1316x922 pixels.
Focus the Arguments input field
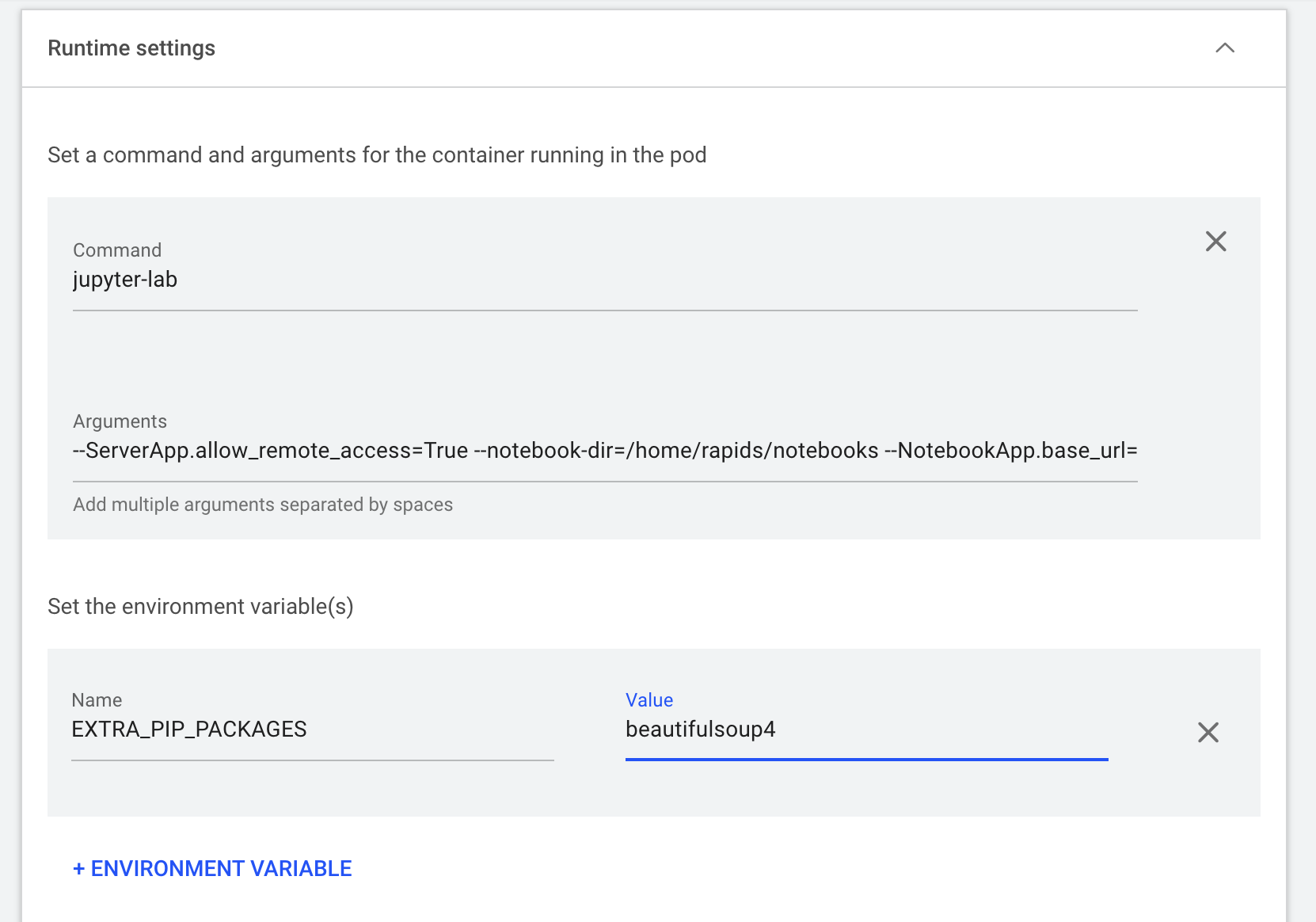[x=604, y=451]
